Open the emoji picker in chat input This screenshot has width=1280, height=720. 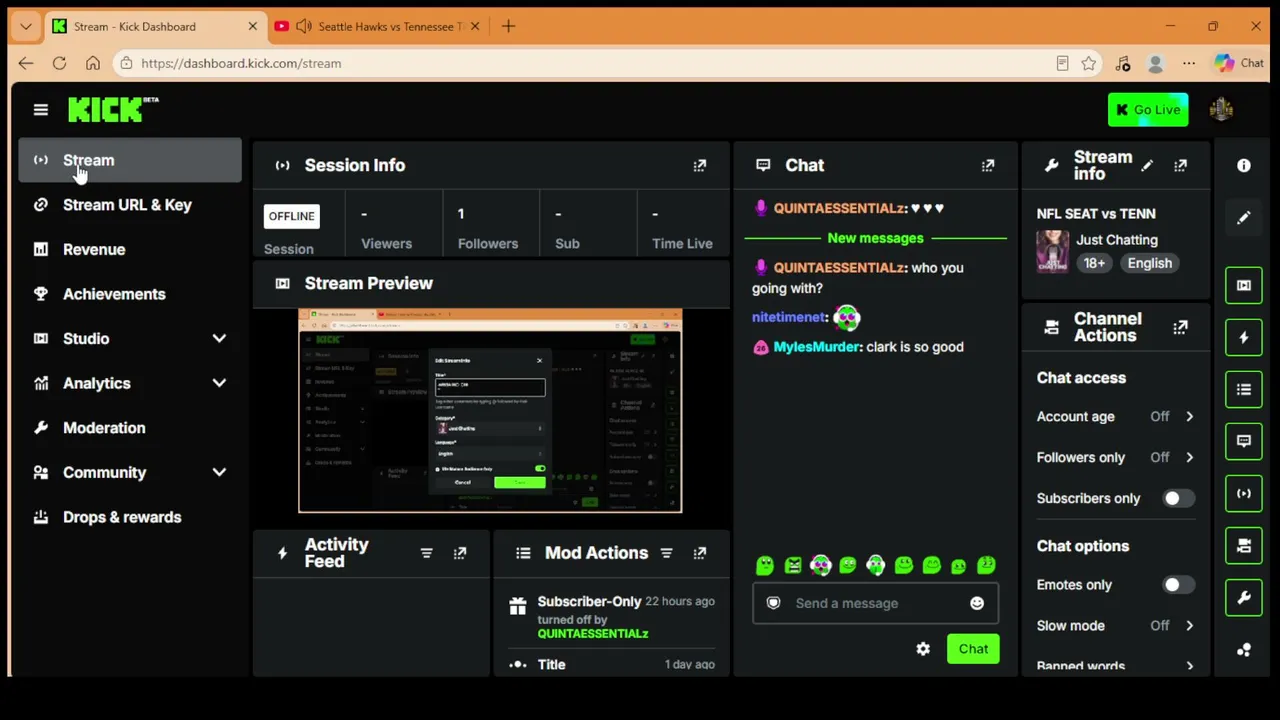click(x=977, y=603)
